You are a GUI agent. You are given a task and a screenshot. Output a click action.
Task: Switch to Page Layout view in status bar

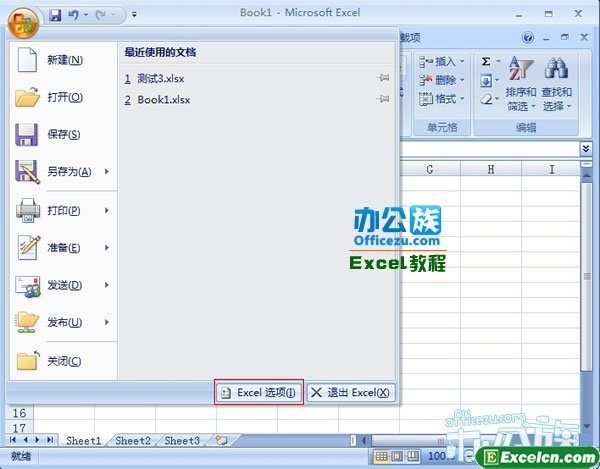(x=397, y=456)
